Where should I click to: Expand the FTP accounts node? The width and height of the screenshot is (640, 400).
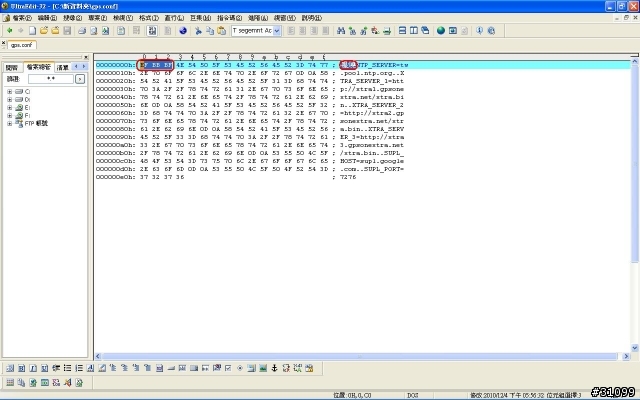click(x=9, y=124)
